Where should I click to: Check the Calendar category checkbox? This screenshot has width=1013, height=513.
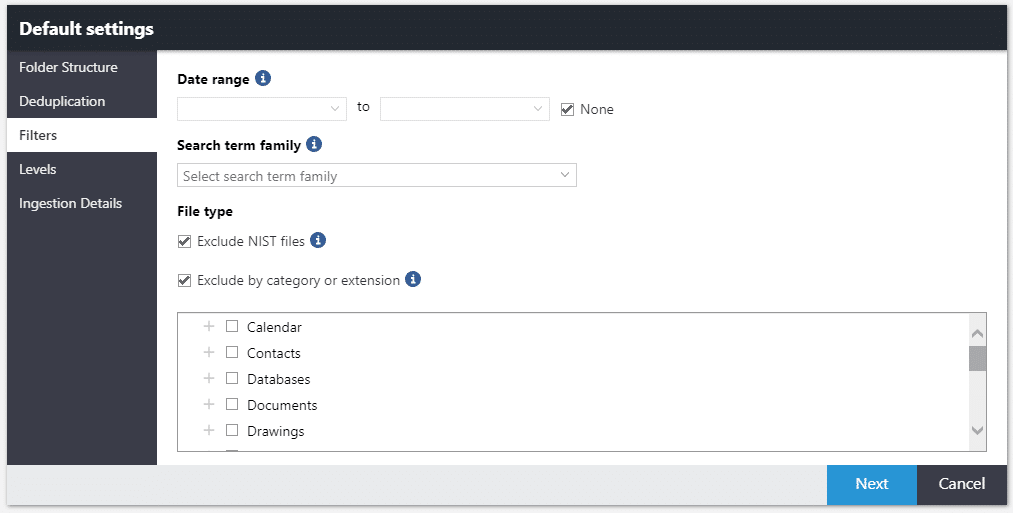click(232, 327)
